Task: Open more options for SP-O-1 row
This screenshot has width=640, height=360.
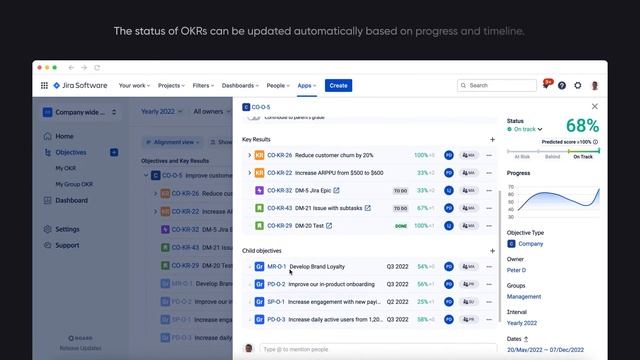Action: [x=489, y=302]
